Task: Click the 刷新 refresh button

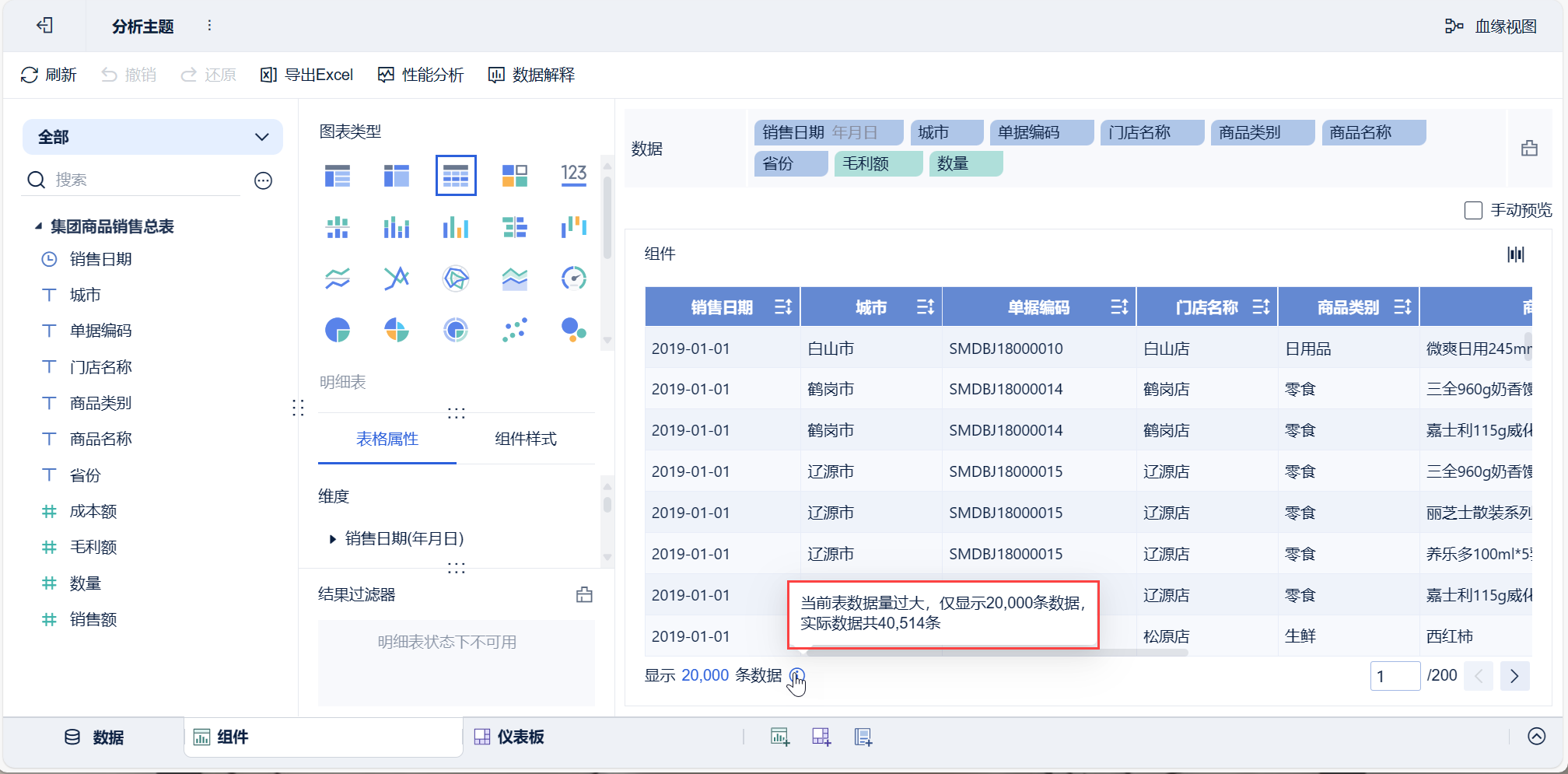Action: (x=48, y=75)
